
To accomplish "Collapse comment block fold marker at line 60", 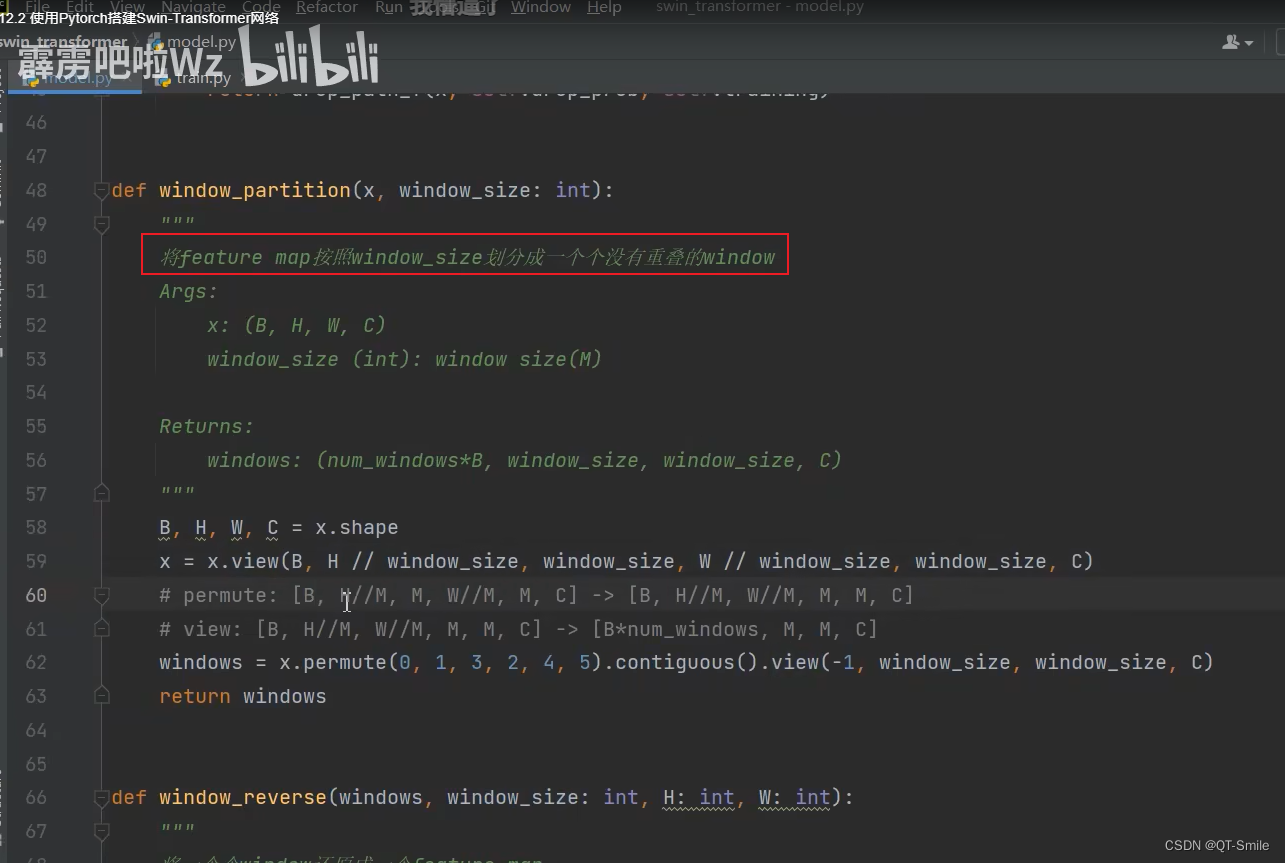I will 101,595.
